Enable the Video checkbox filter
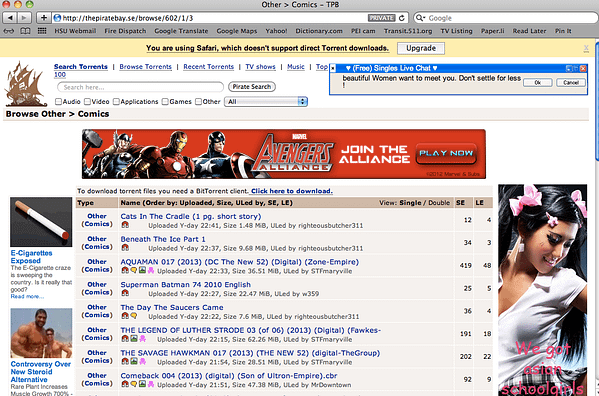The height and width of the screenshot is (396, 599). [87, 102]
